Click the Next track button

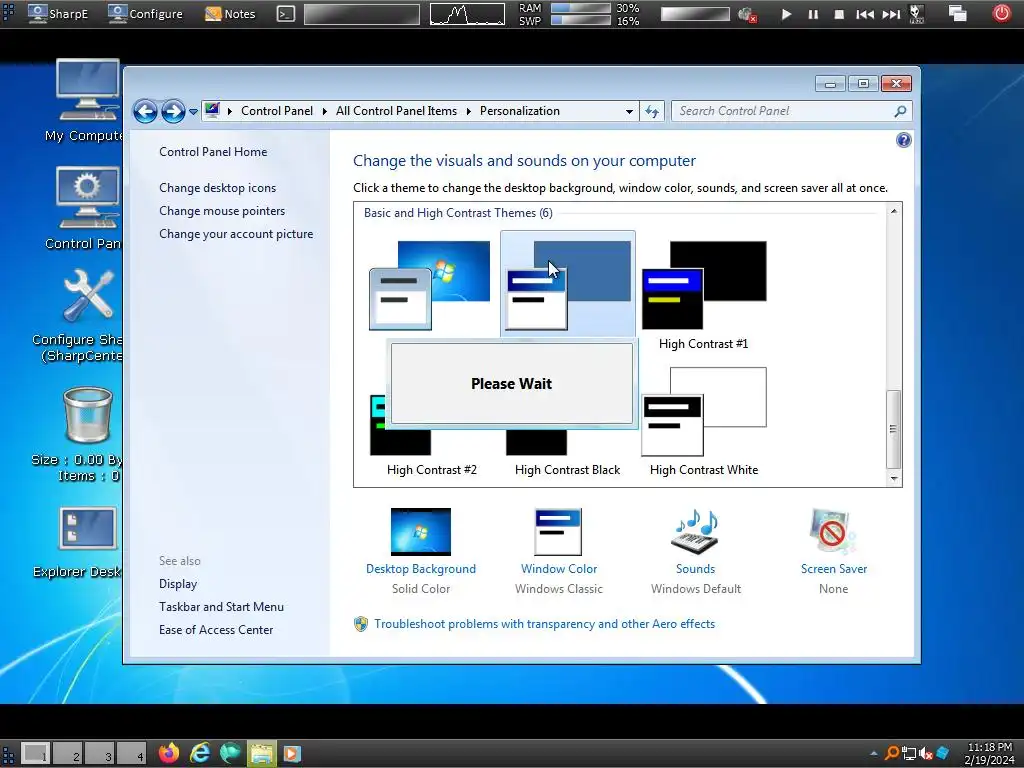pyautogui.click(x=891, y=14)
